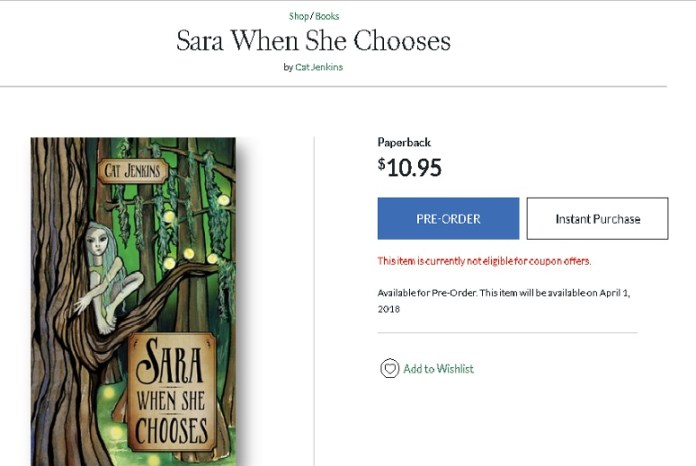Open the Shop breadcrumb link
Image resolution: width=696 pixels, height=466 pixels.
coord(298,16)
